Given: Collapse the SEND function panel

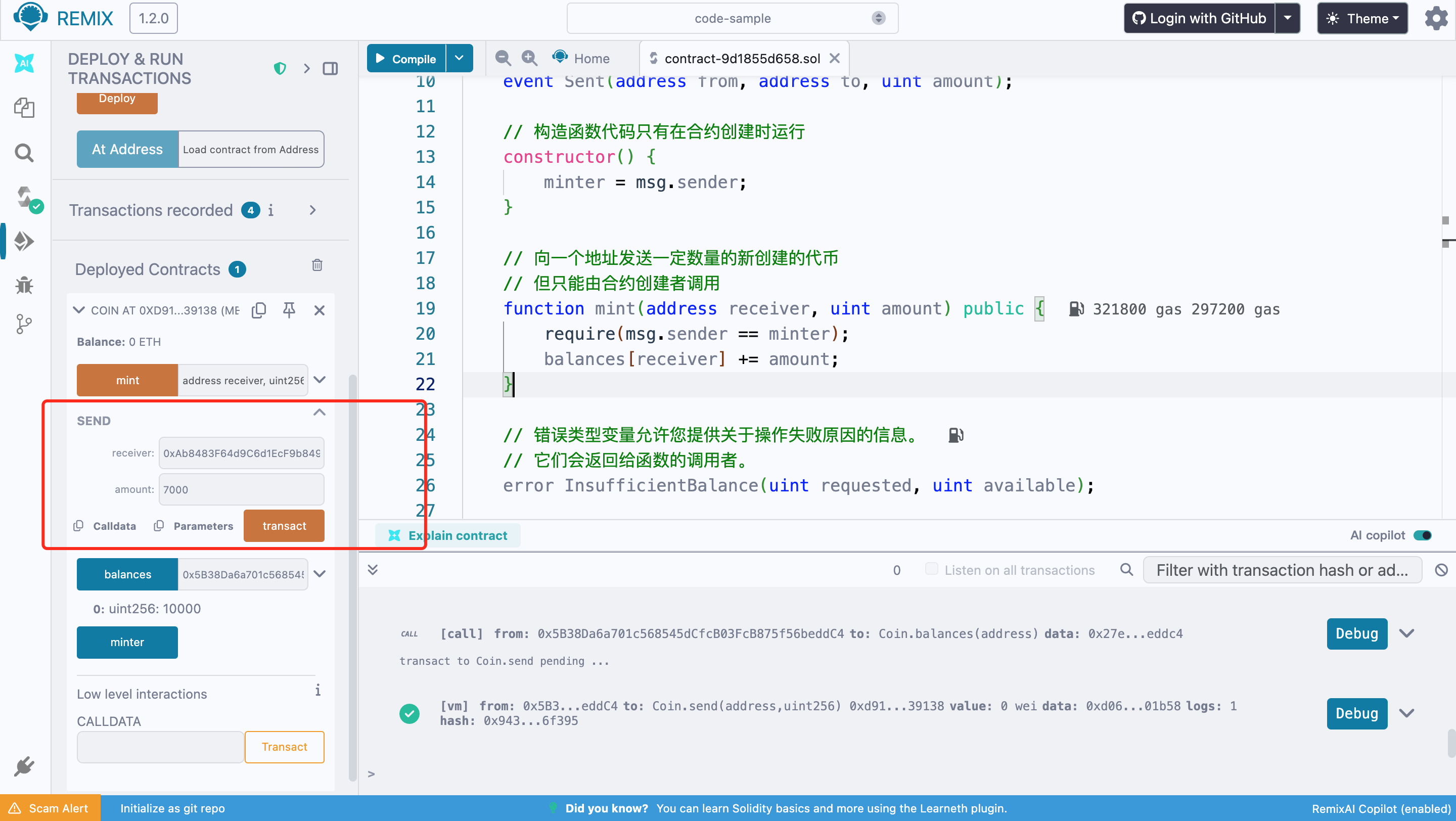Looking at the screenshot, I should pyautogui.click(x=320, y=412).
